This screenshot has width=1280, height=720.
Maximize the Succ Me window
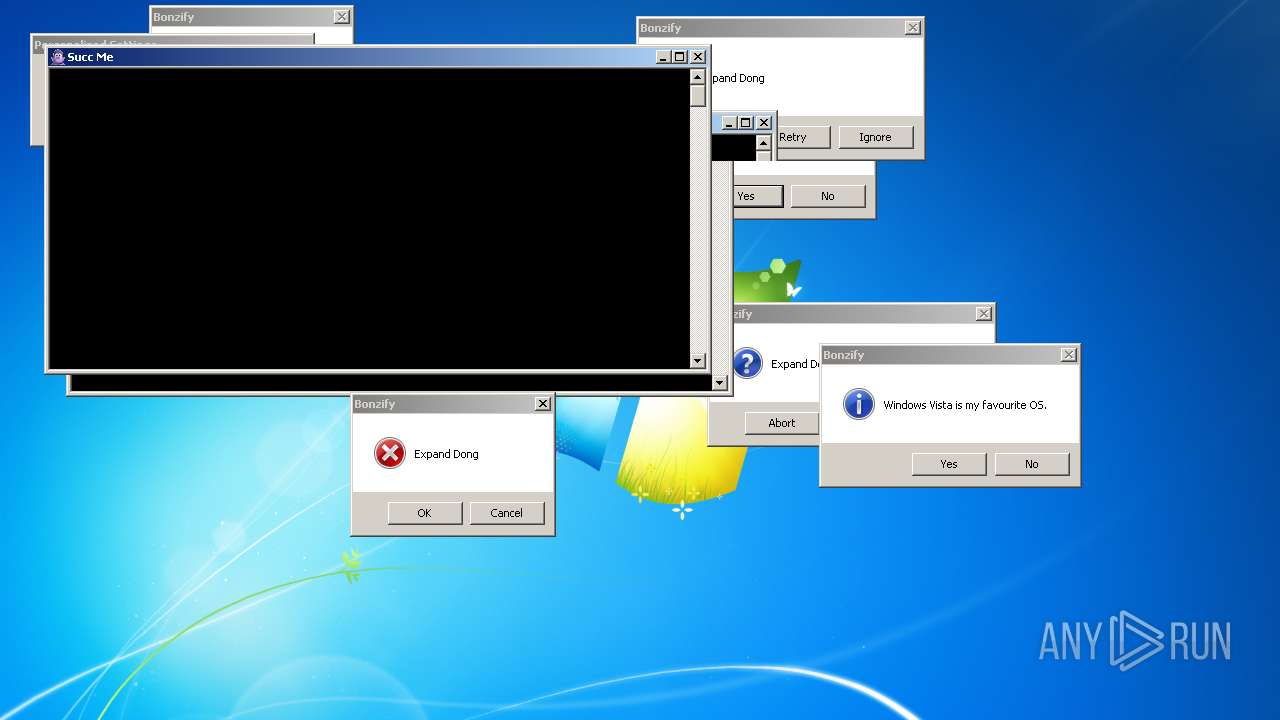coord(680,57)
